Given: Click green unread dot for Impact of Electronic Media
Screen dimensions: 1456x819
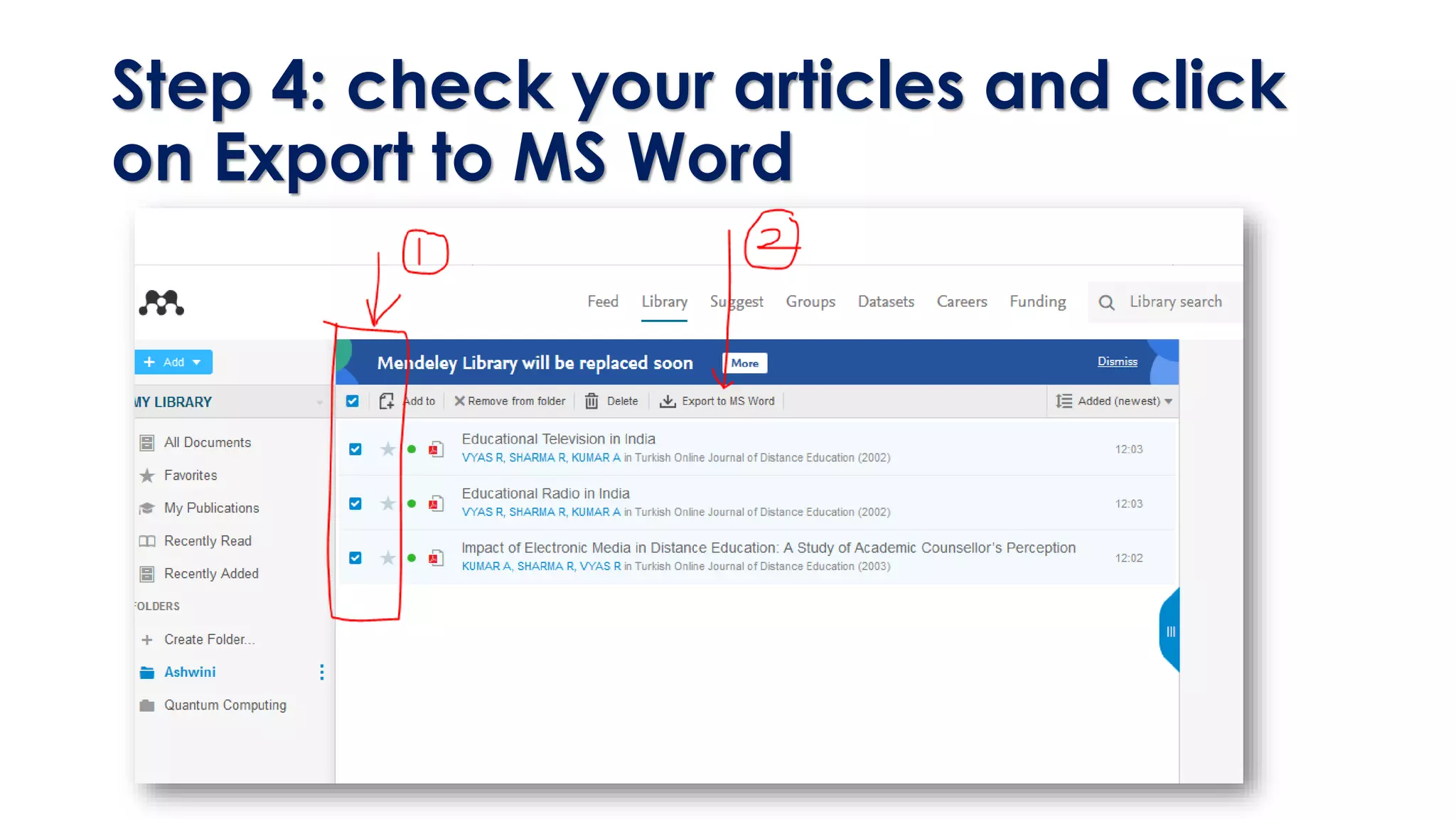Looking at the screenshot, I should tap(412, 558).
